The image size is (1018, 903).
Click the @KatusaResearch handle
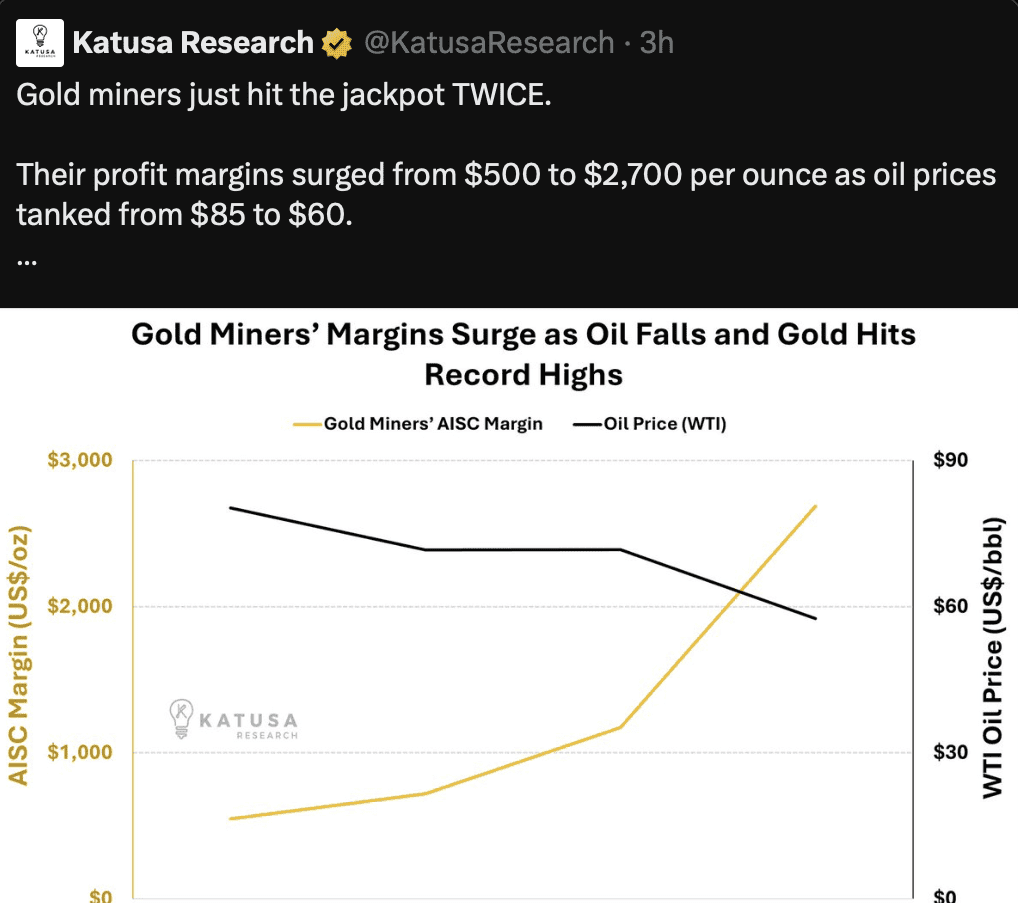coord(488,43)
